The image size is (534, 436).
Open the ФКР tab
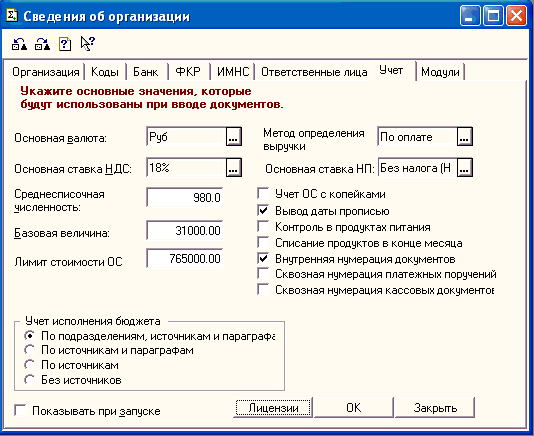click(x=188, y=72)
